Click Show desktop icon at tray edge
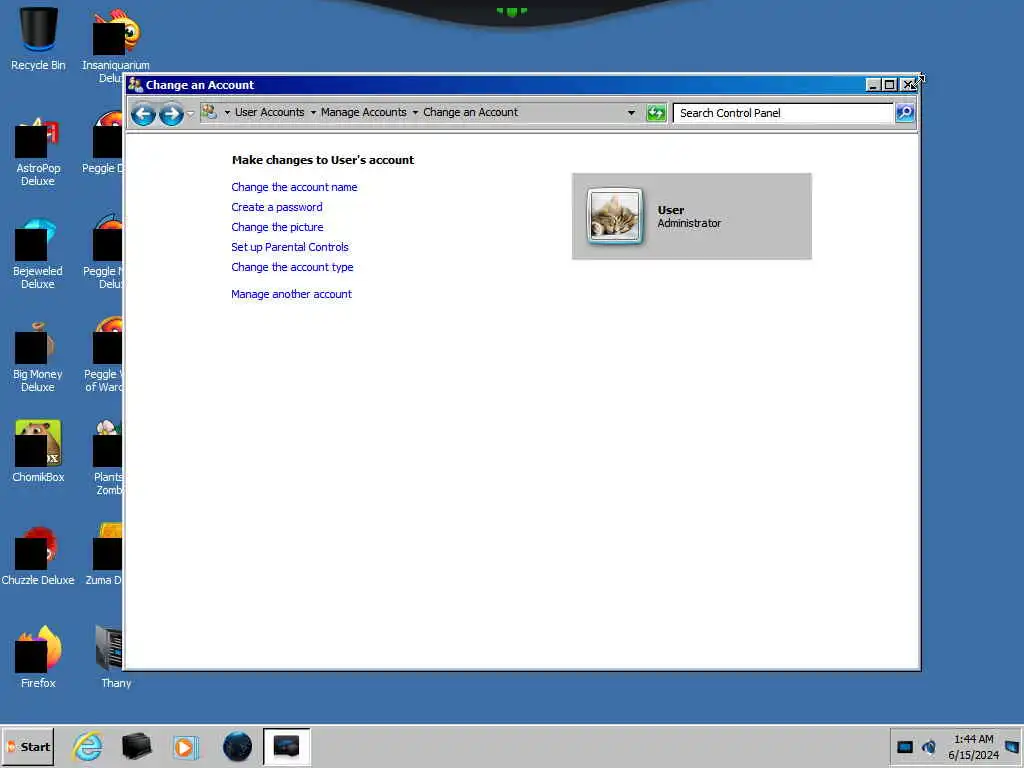Viewport: 1024px width, 768px height. (1012, 746)
